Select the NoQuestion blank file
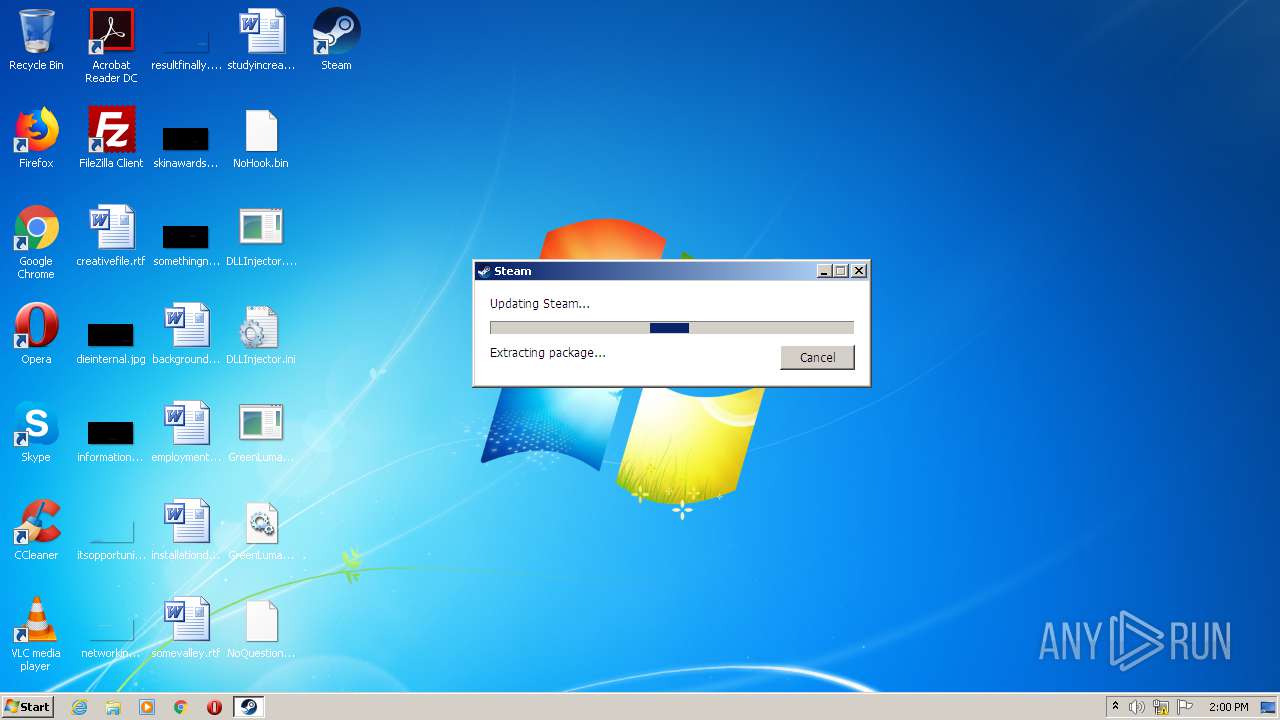The image size is (1280, 720). tap(261, 628)
